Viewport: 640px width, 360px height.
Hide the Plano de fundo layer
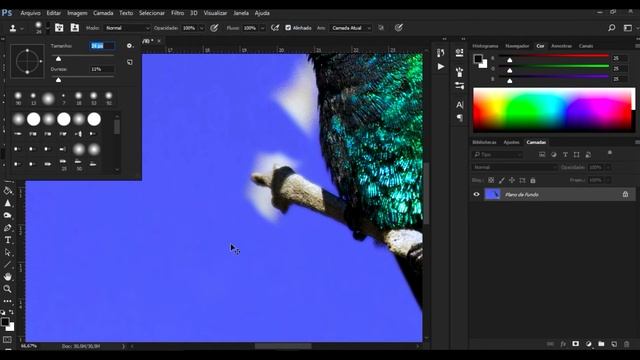point(476,194)
